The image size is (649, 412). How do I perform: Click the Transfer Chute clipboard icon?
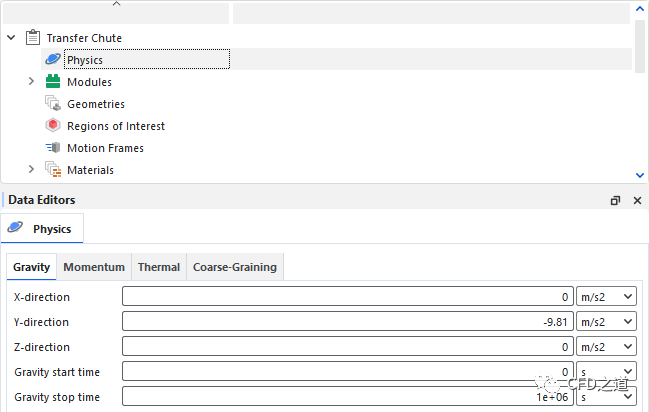(x=32, y=38)
